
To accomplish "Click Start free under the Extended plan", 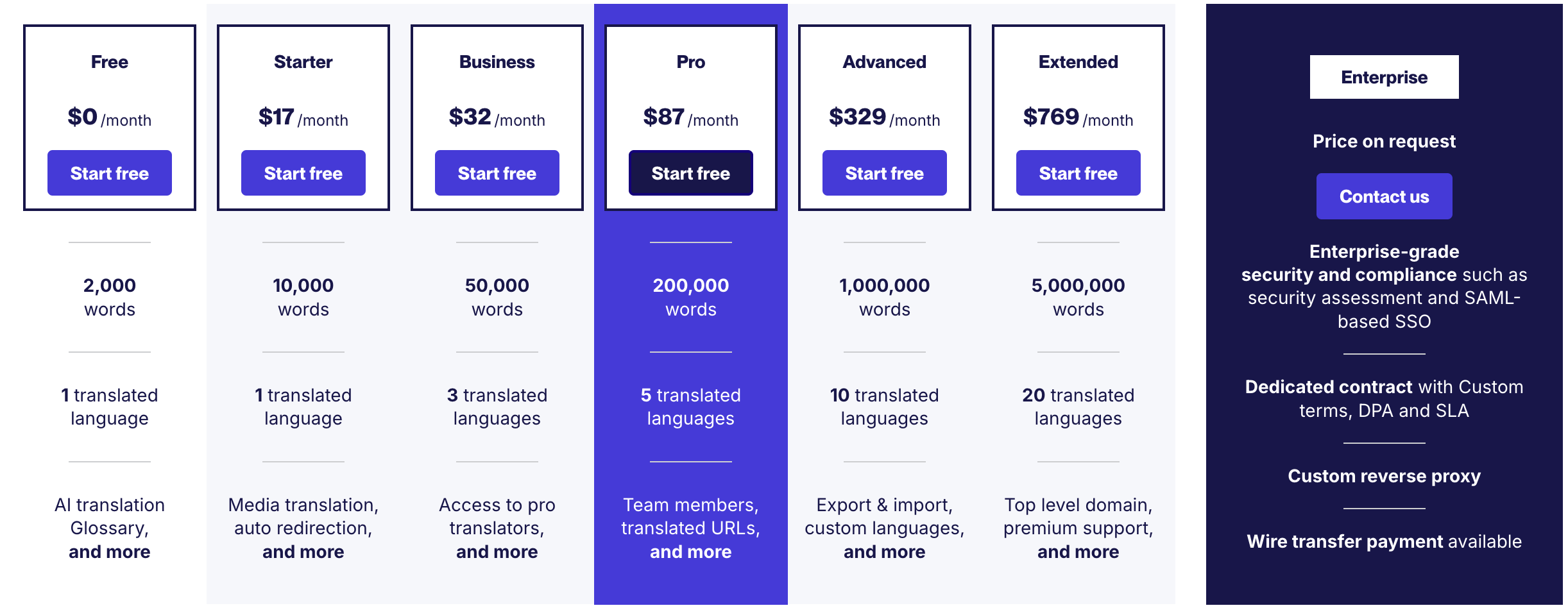I will pos(1078,173).
